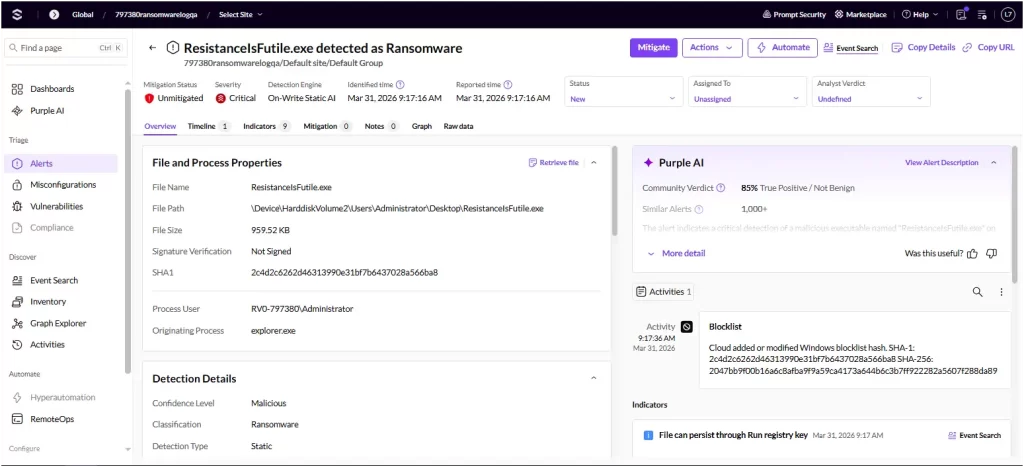Give thumbs up to Purple AI summary
Image resolution: width=1024 pixels, height=467 pixels.
(972, 253)
